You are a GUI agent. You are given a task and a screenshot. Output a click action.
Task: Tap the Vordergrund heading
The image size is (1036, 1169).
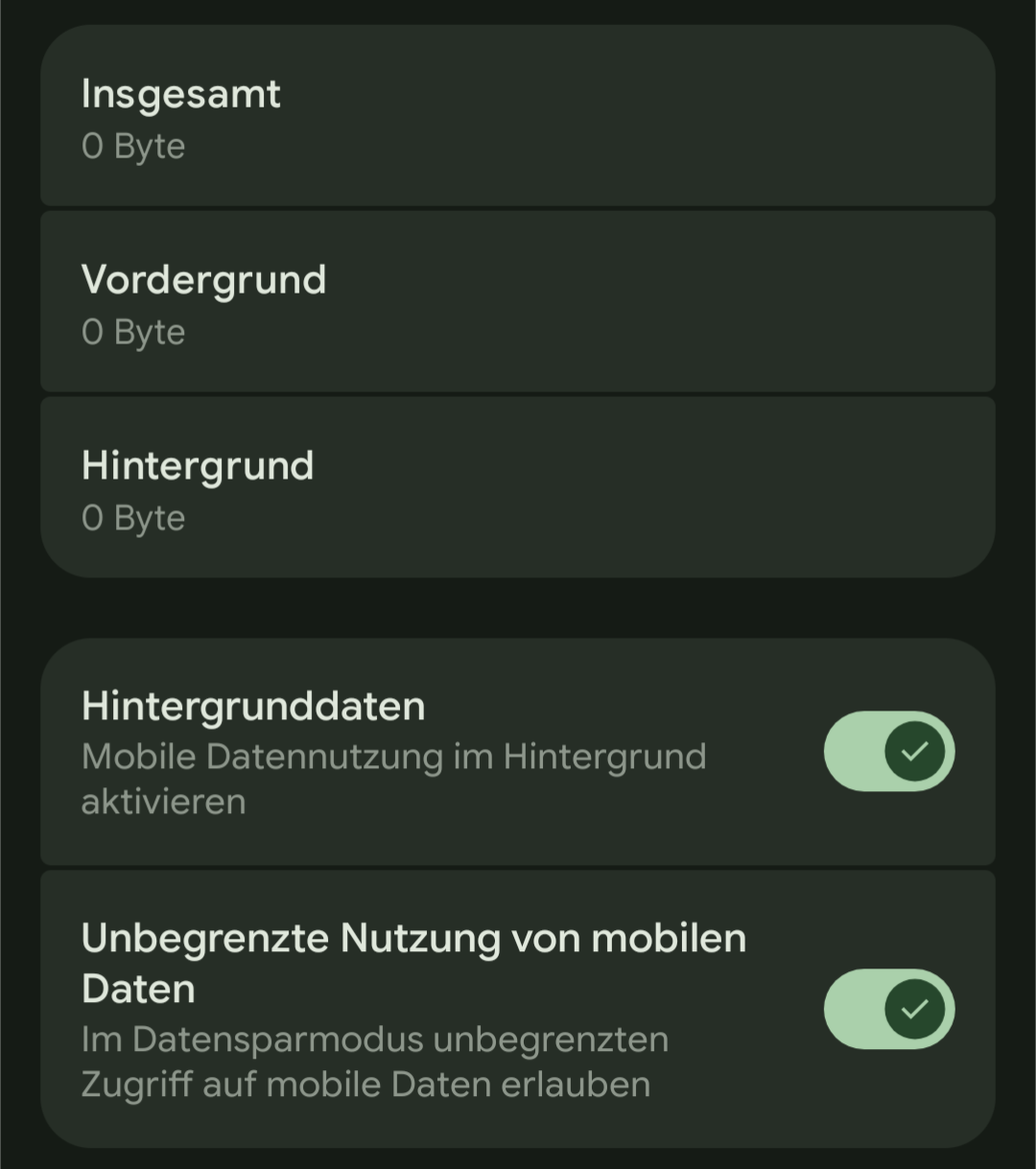tap(203, 280)
